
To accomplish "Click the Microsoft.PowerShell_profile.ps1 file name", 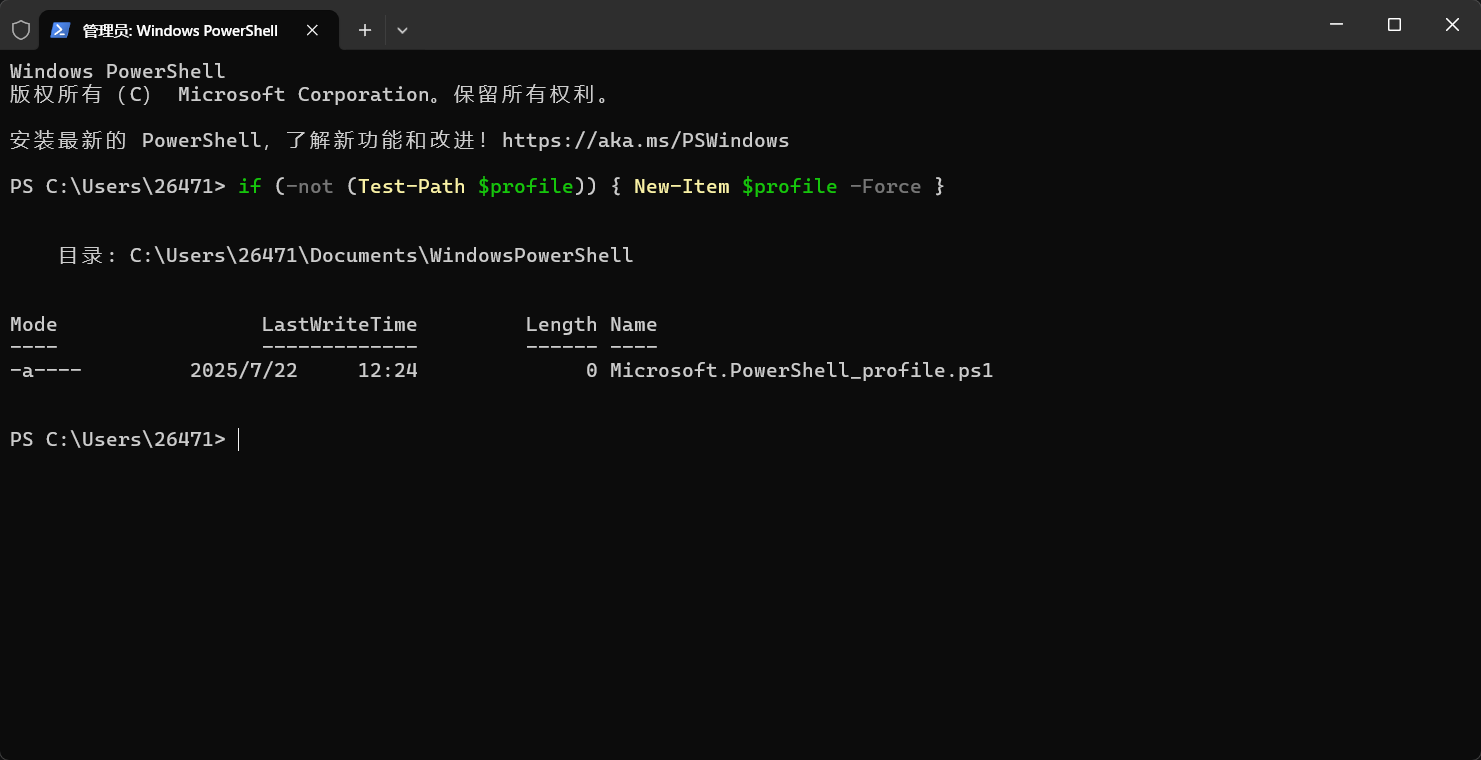I will 798,370.
